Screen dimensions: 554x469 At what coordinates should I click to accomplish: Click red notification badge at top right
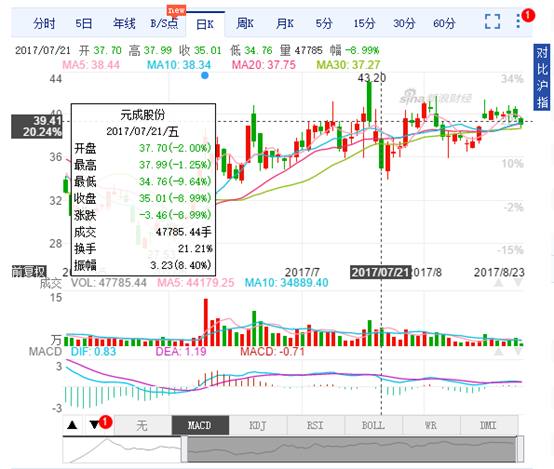coord(528,15)
